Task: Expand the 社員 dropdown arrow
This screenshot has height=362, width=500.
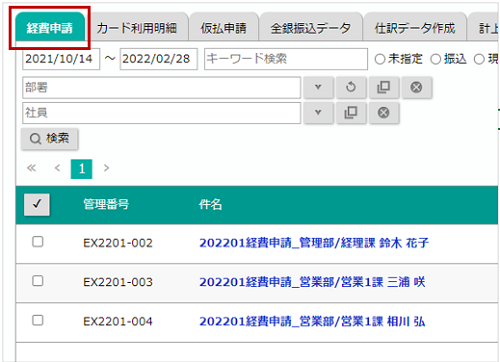Action: coord(319,113)
